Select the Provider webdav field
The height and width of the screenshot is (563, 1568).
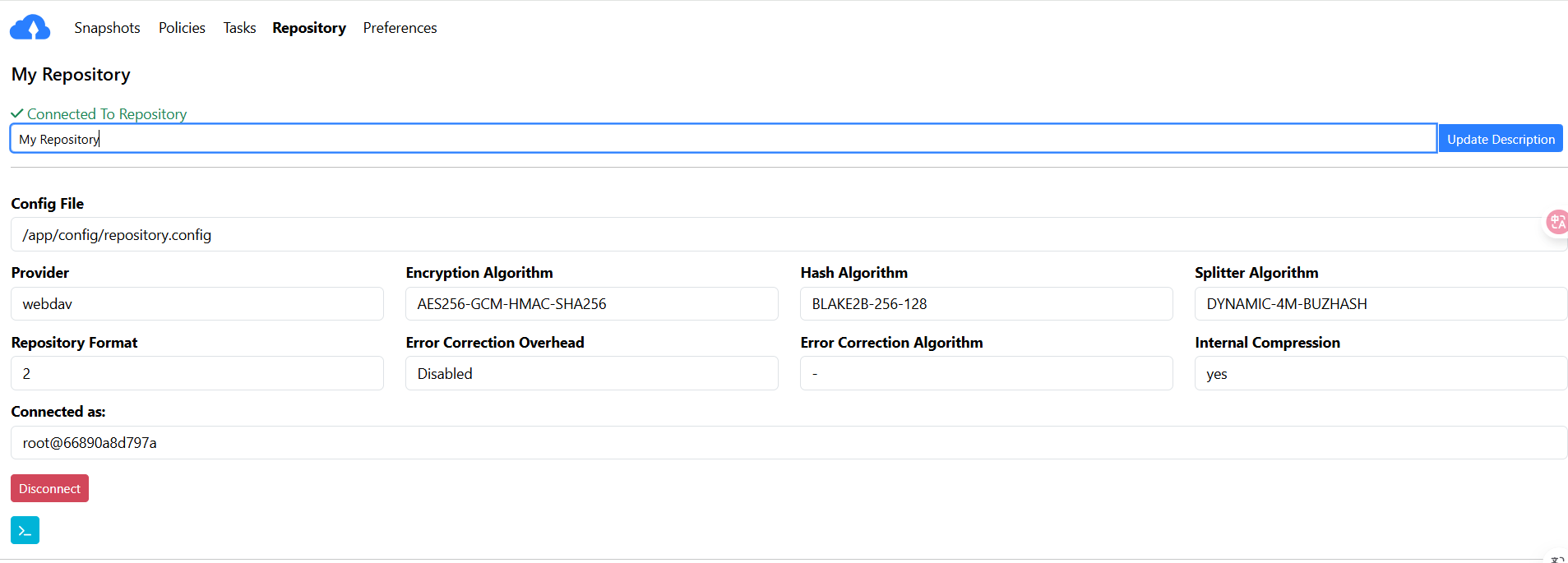197,304
